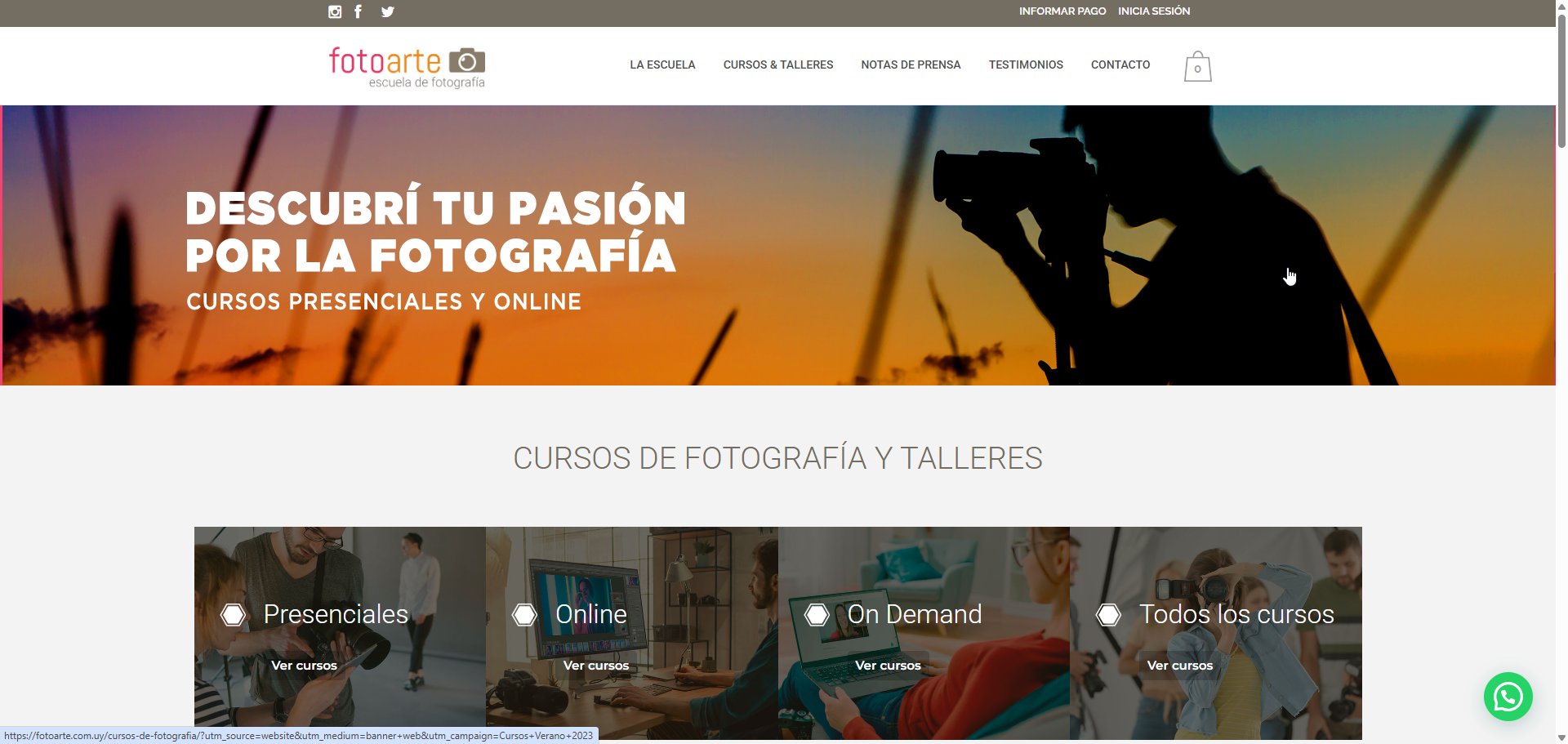1568x744 pixels.
Task: Click Inicia Sesión to log in
Action: 1154,11
